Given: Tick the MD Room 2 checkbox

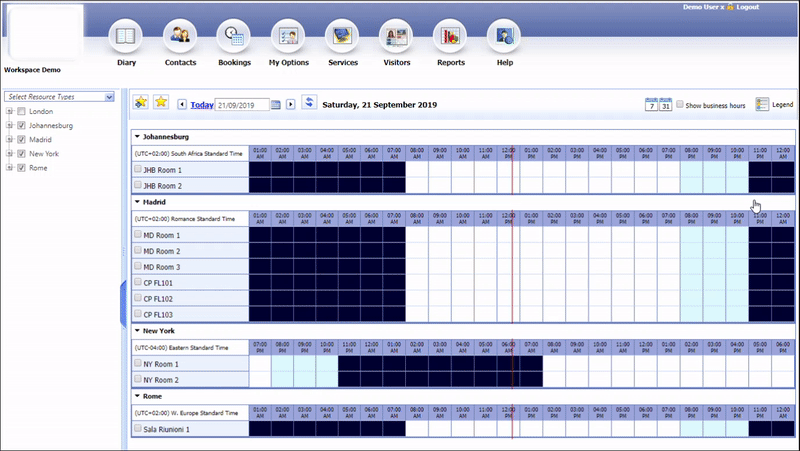Looking at the screenshot, I should pos(138,250).
